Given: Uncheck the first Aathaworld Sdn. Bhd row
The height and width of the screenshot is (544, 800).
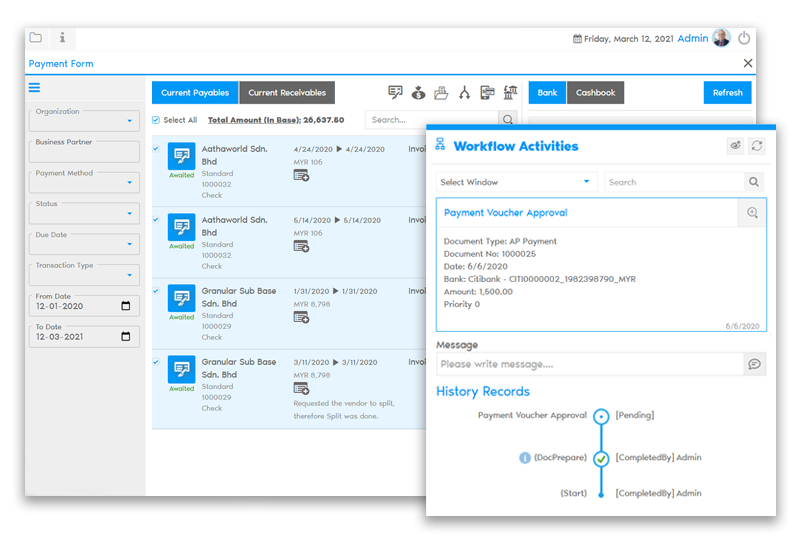Looking at the screenshot, I should [156, 149].
